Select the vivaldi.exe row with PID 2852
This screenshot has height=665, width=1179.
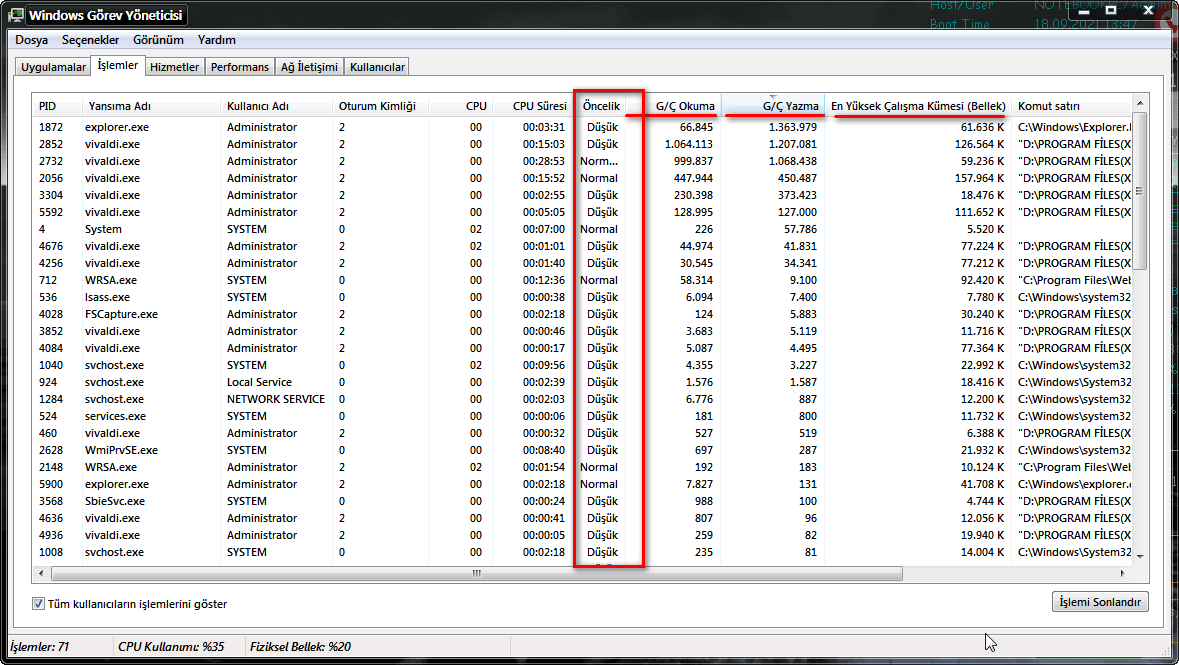coord(582,144)
